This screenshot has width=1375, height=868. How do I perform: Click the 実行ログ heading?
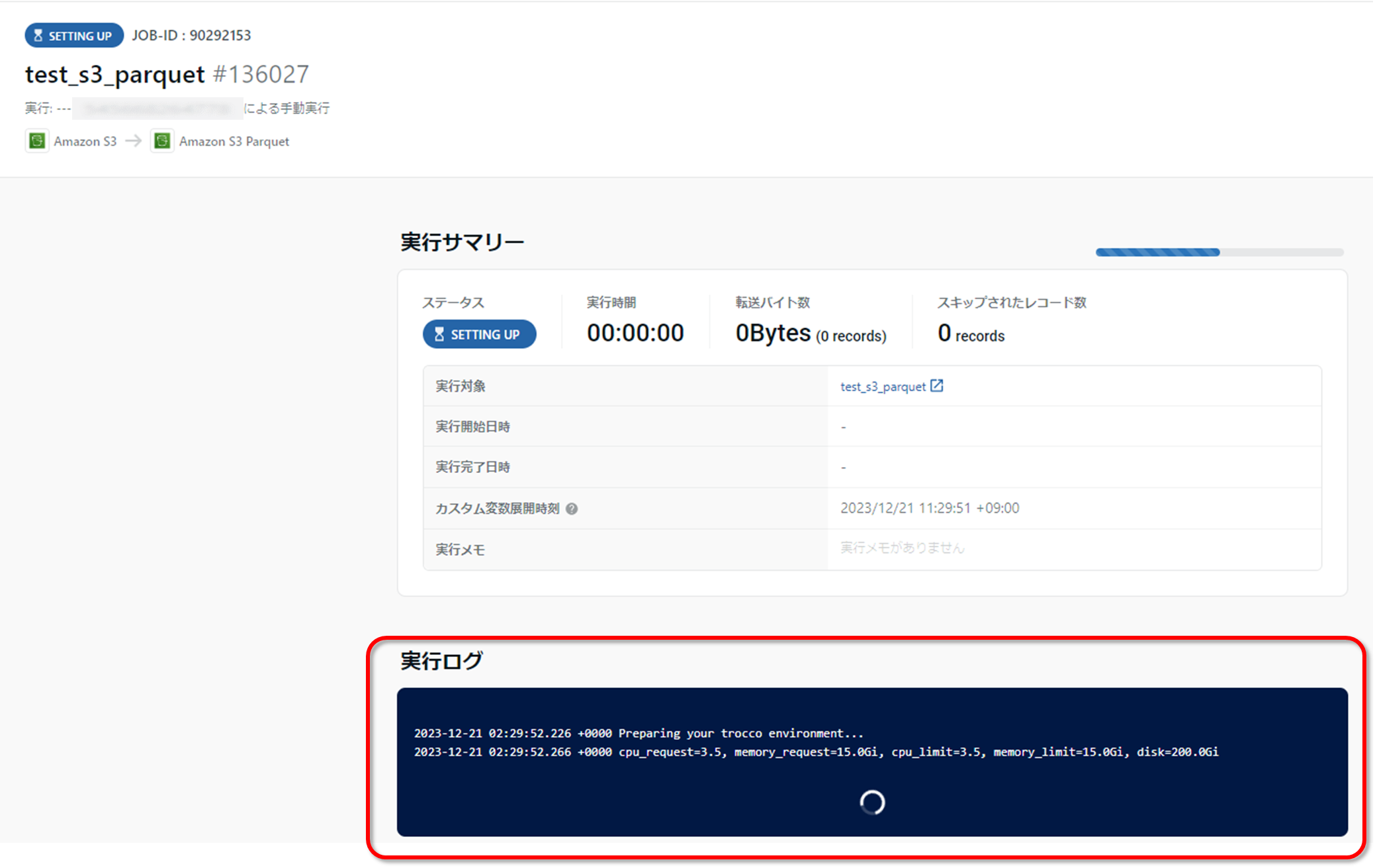(x=441, y=660)
